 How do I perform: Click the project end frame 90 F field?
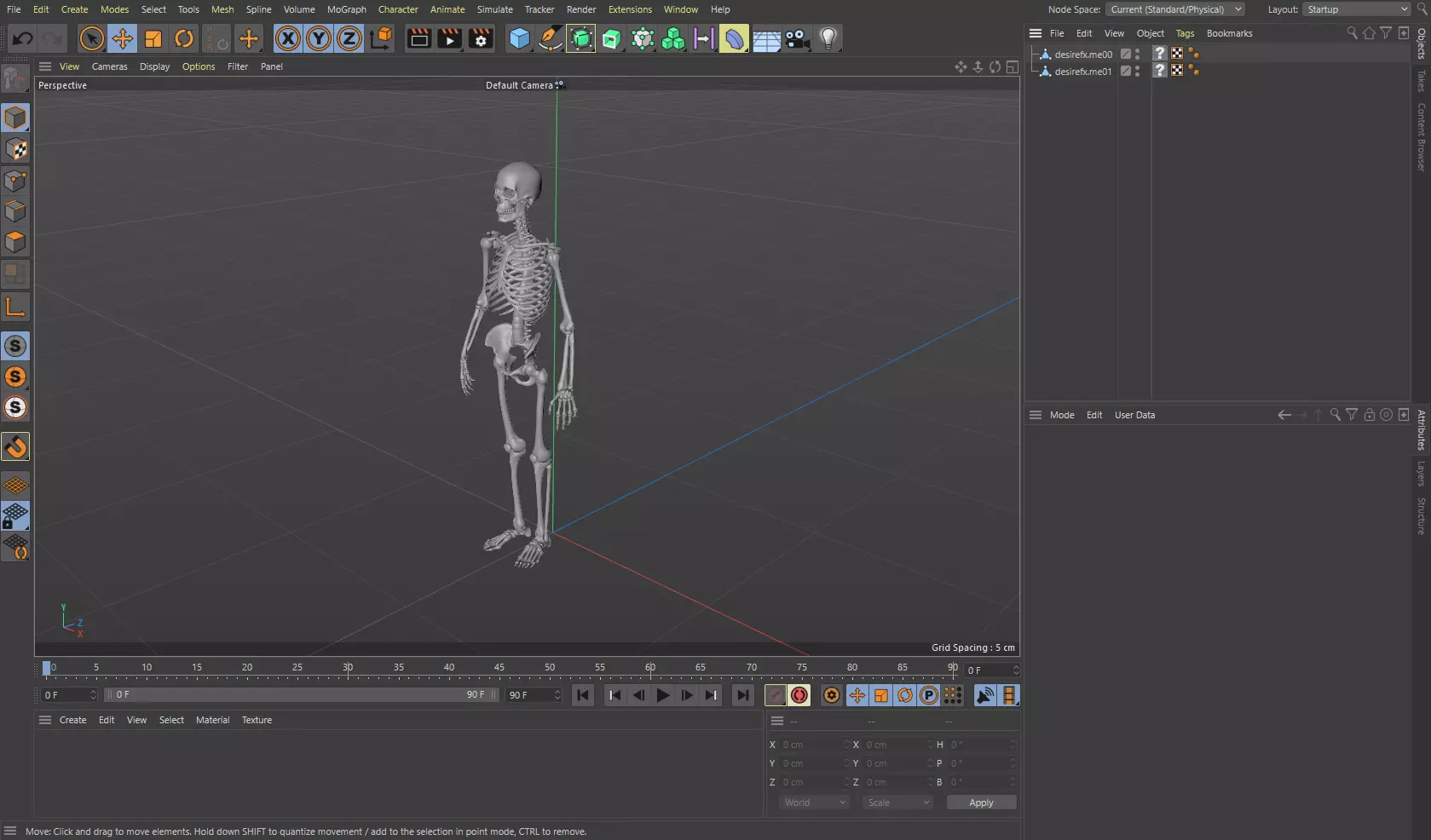(534, 695)
